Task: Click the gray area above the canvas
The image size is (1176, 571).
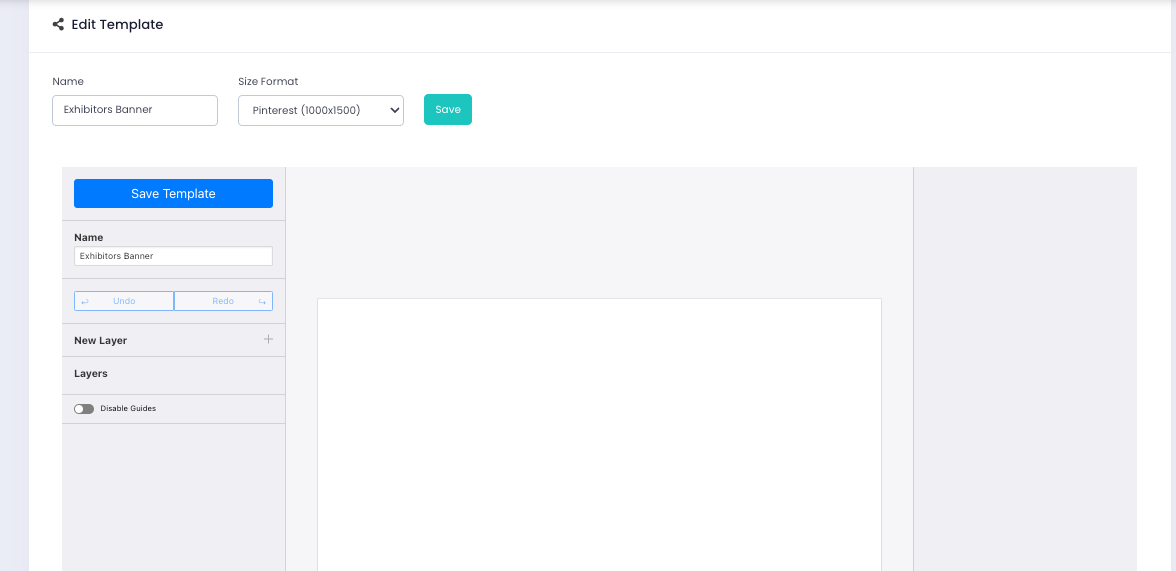Action: click(599, 232)
